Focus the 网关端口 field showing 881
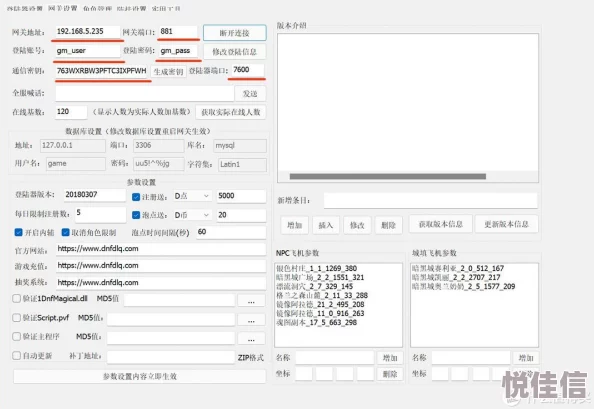594x409 pixels. pos(178,31)
